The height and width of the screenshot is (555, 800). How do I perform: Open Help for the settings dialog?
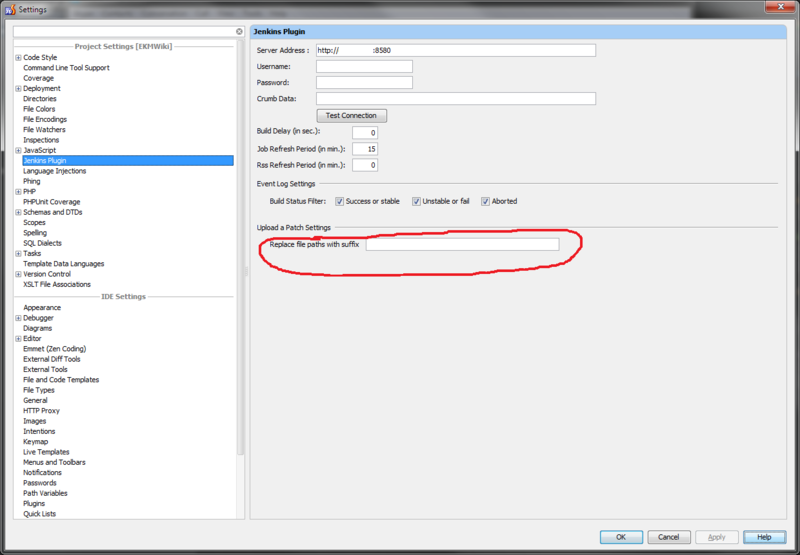pyautogui.click(x=764, y=537)
